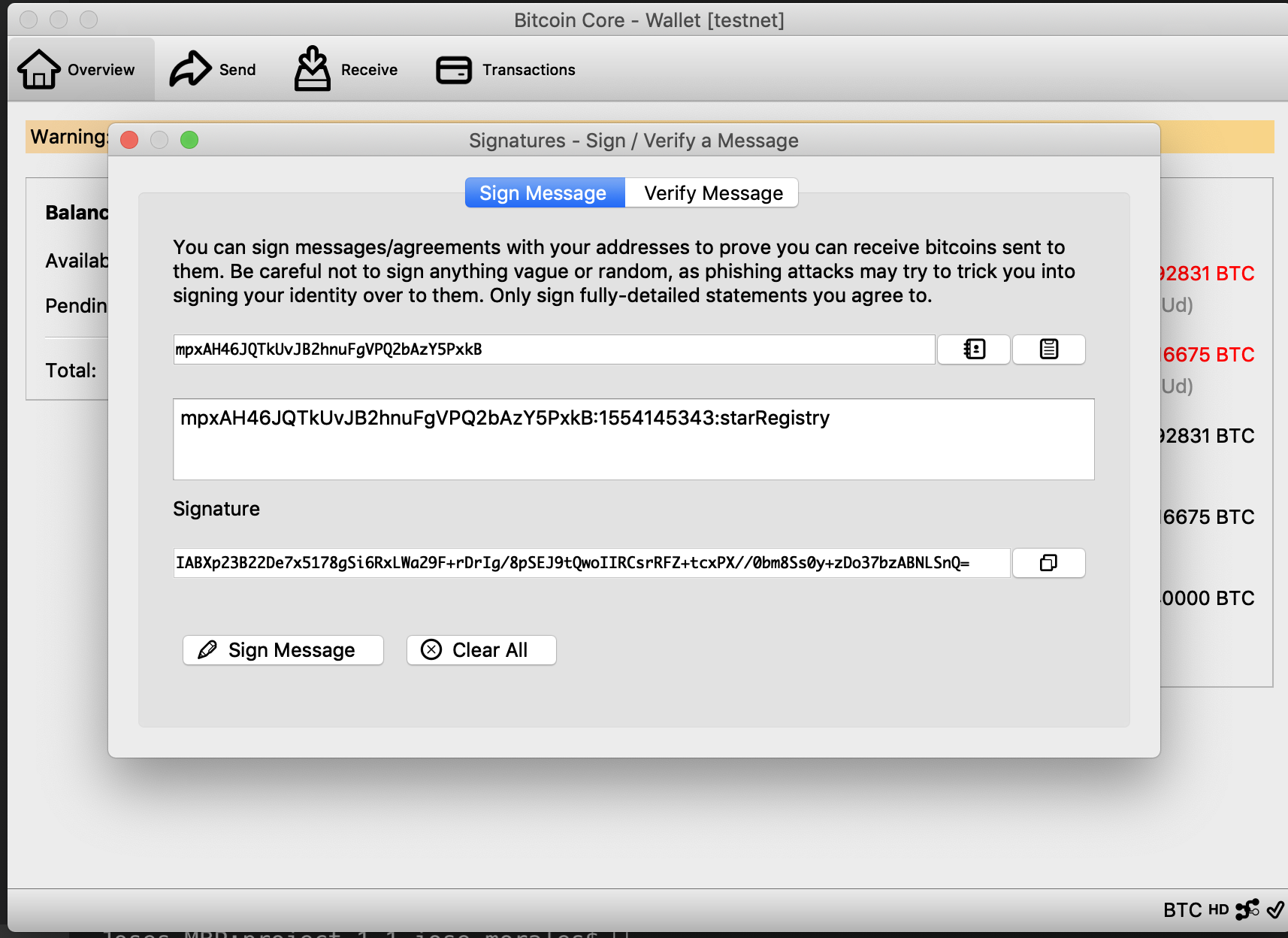This screenshot has width=1288, height=938.
Task: Click the Clear All button
Action: (482, 650)
